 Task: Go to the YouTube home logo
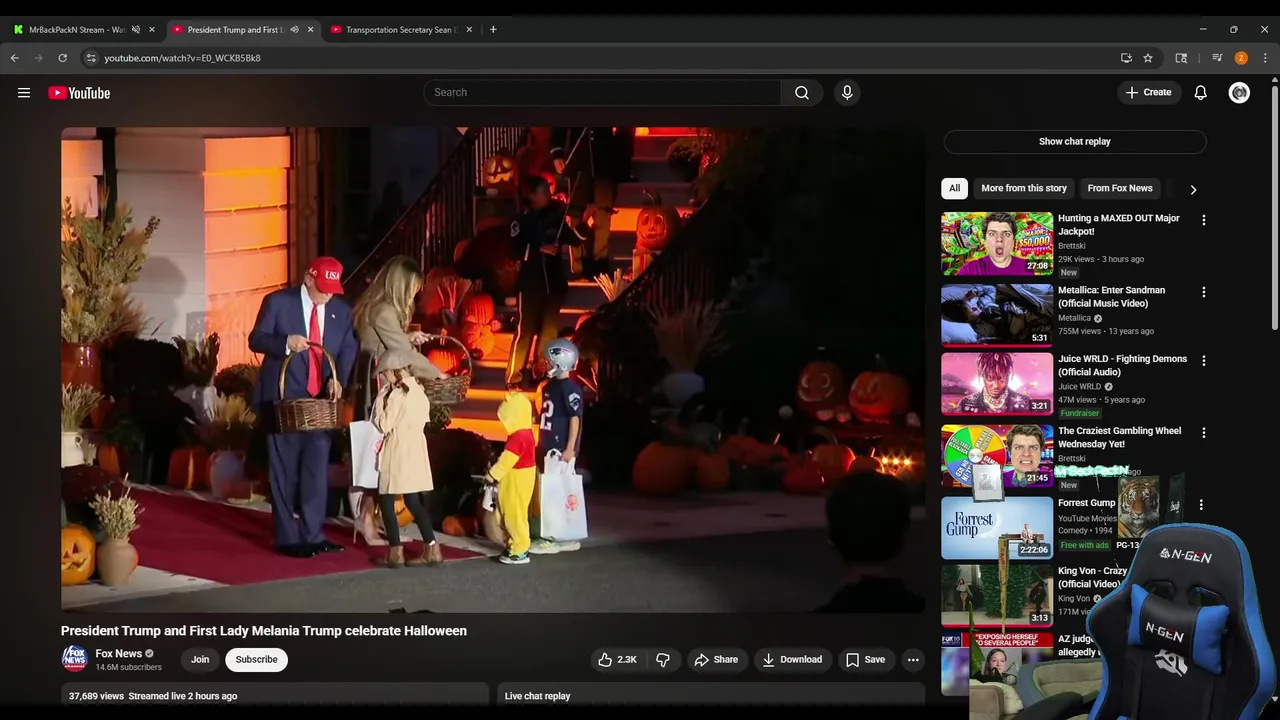(x=79, y=93)
